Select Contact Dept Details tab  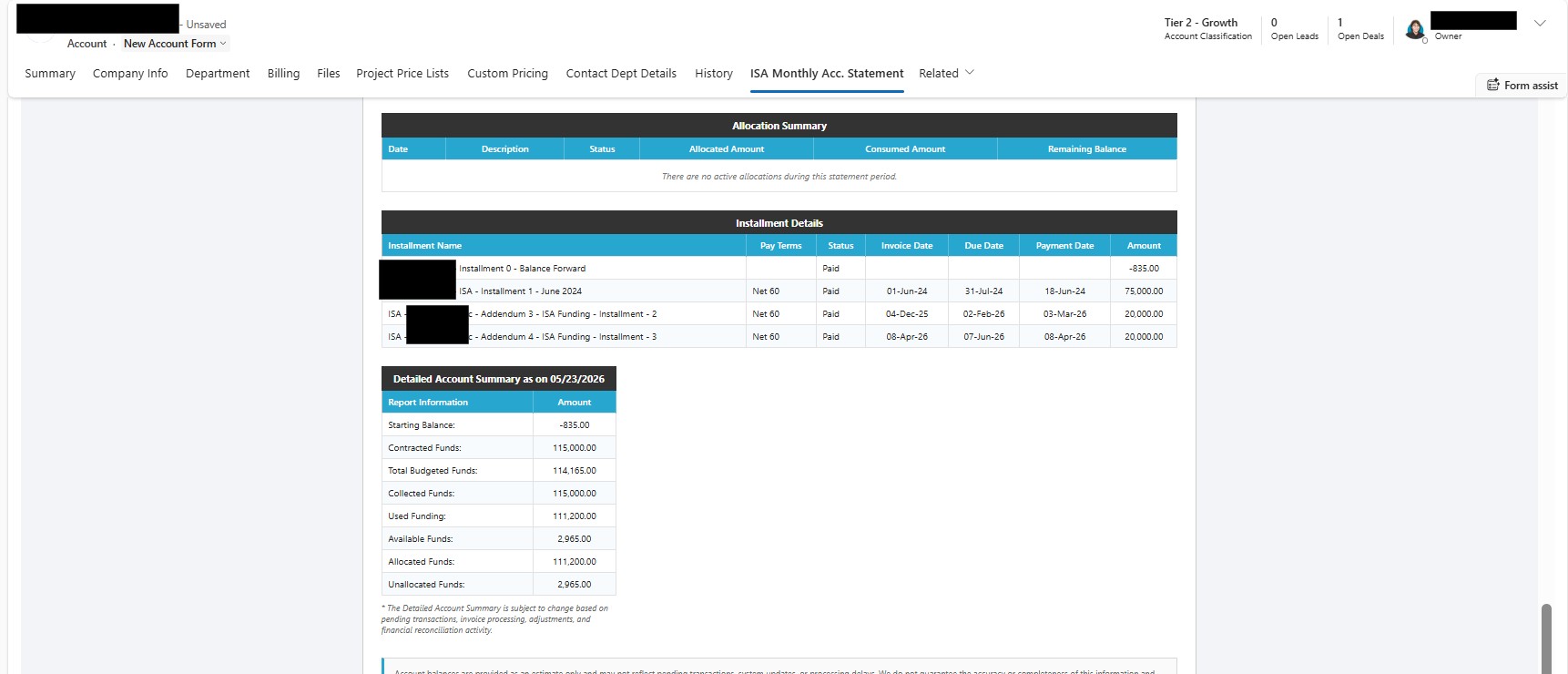pos(621,73)
